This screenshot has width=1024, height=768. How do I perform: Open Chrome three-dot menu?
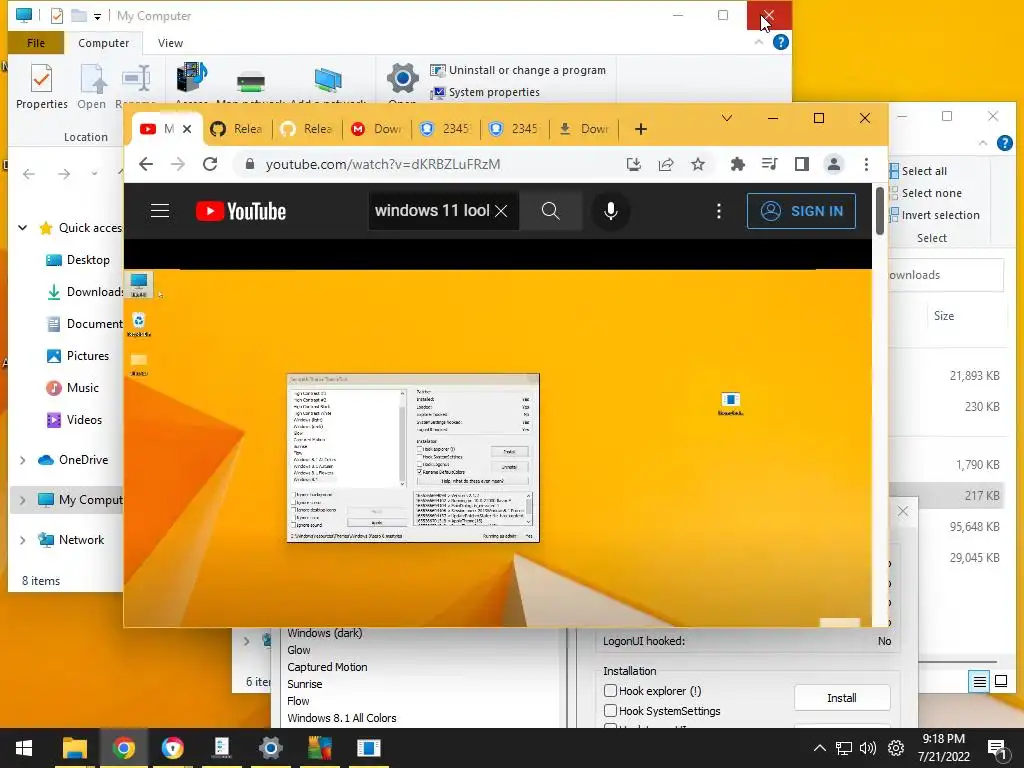(867, 165)
